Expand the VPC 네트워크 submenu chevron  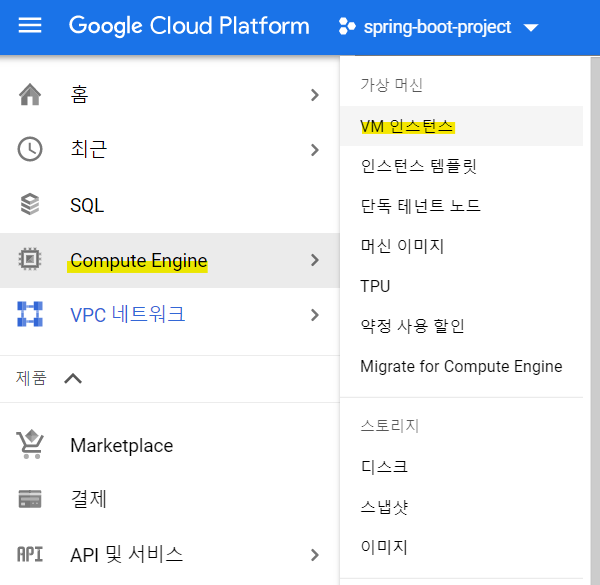[315, 315]
